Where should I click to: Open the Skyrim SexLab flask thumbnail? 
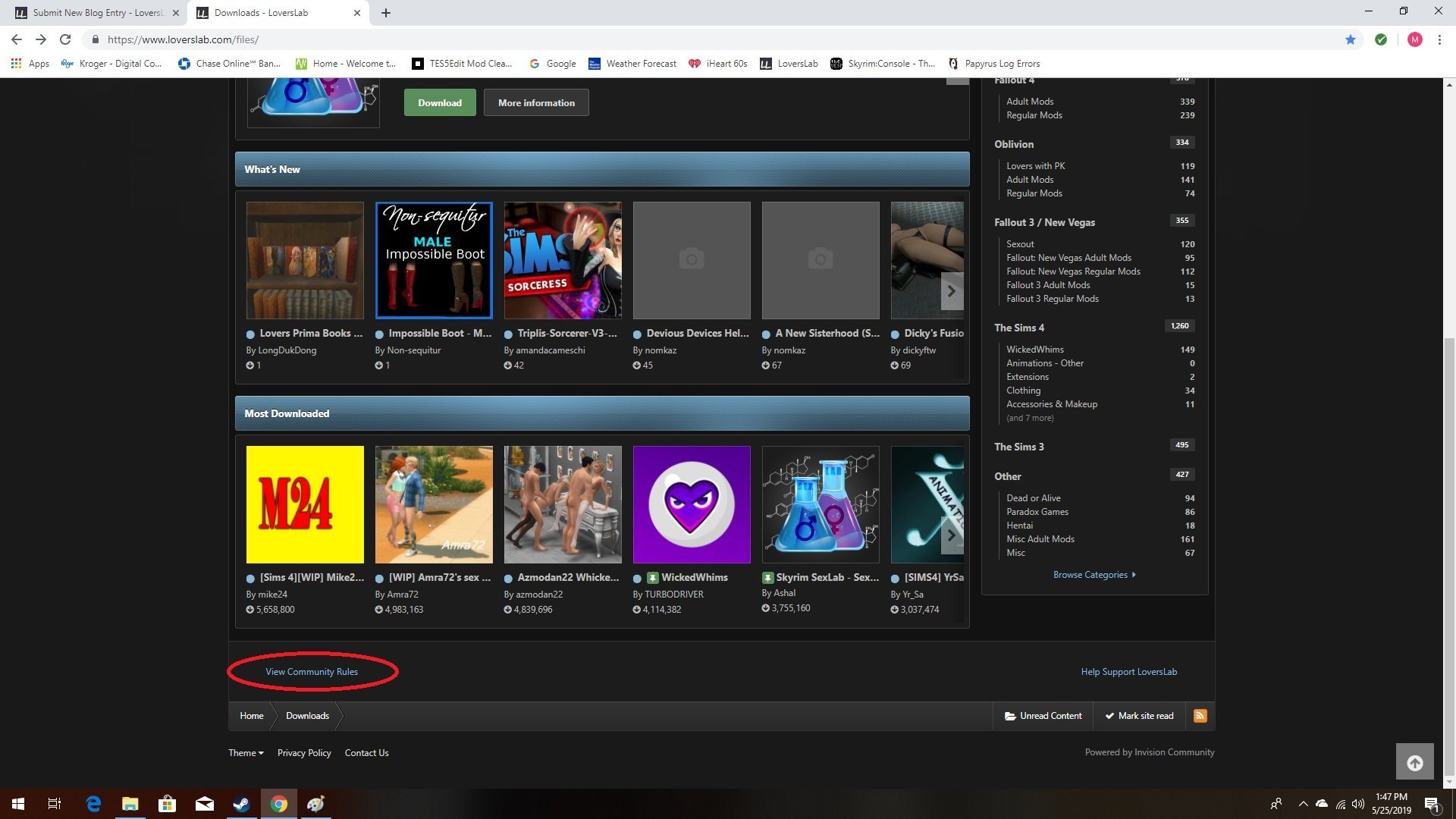pyautogui.click(x=821, y=504)
